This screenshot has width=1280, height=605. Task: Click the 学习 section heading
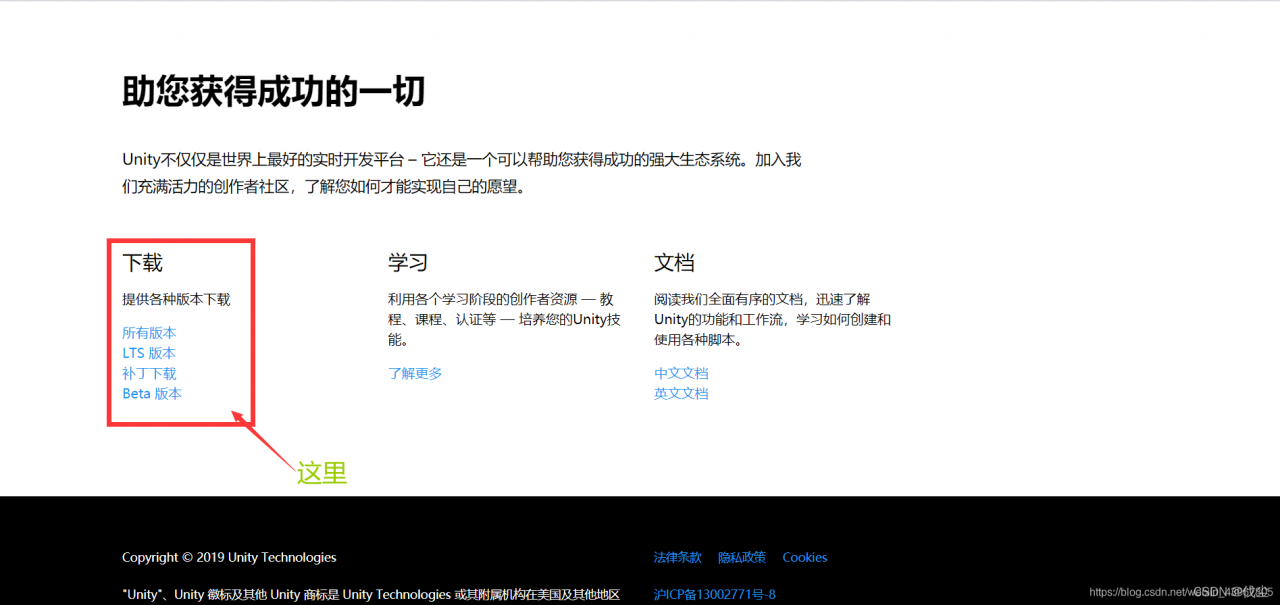pos(404,262)
